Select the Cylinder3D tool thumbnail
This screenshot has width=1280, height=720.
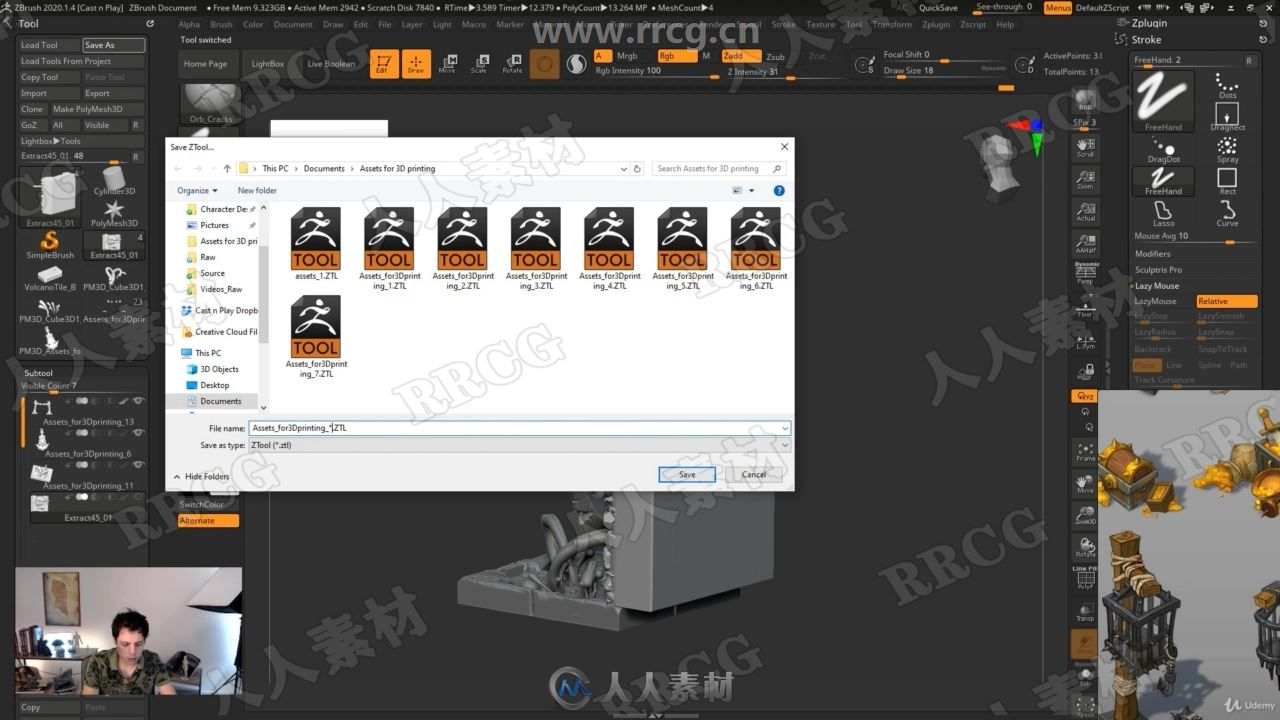pyautogui.click(x=114, y=180)
